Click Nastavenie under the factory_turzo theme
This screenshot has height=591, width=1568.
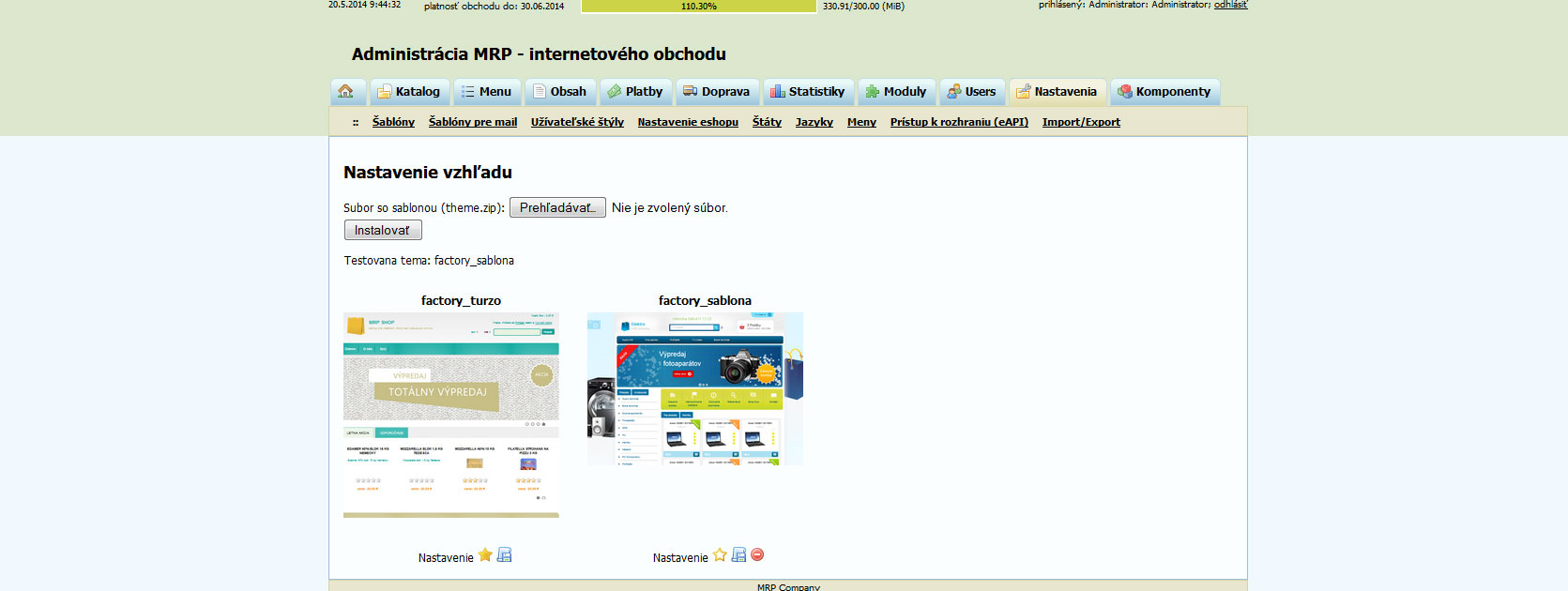point(446,557)
